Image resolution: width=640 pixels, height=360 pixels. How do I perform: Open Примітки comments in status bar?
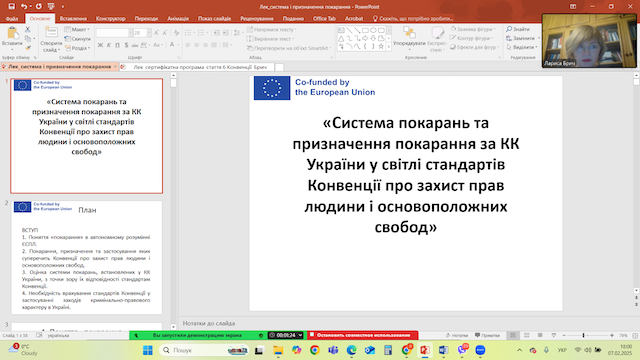(487, 335)
